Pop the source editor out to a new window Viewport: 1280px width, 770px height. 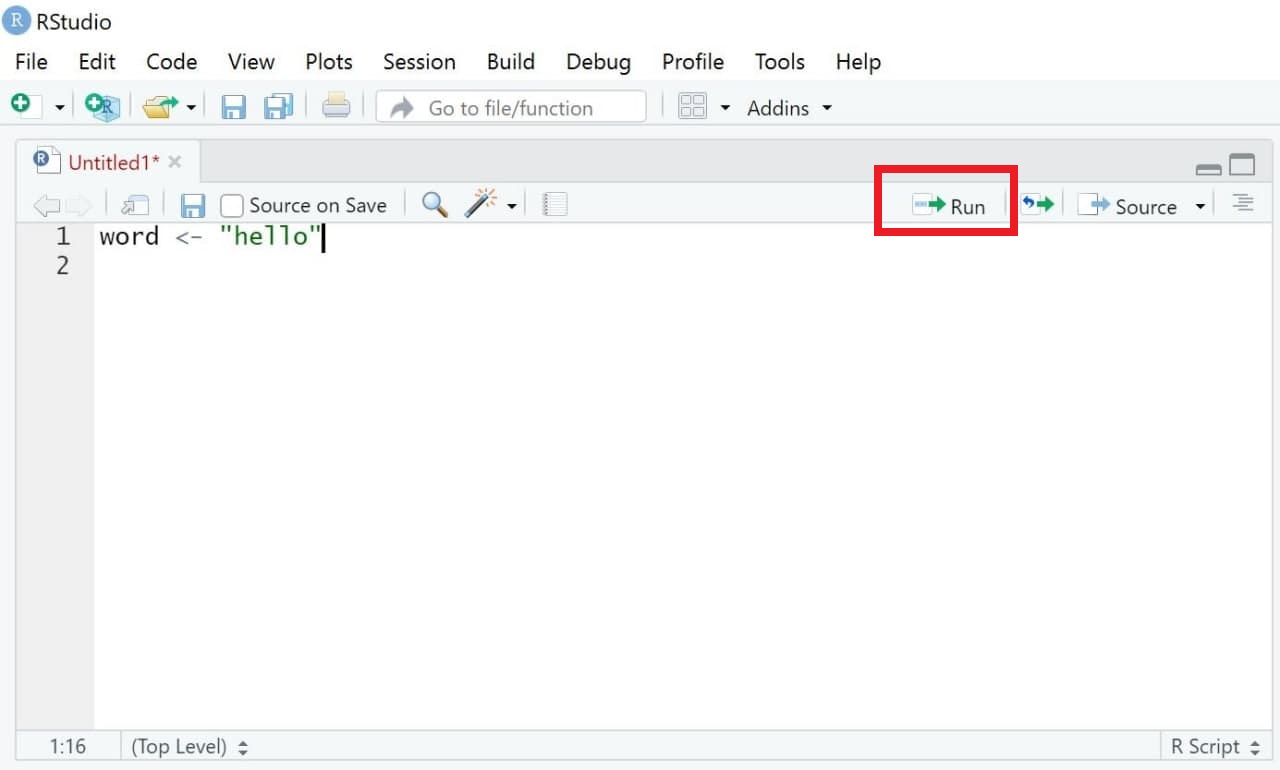[135, 204]
